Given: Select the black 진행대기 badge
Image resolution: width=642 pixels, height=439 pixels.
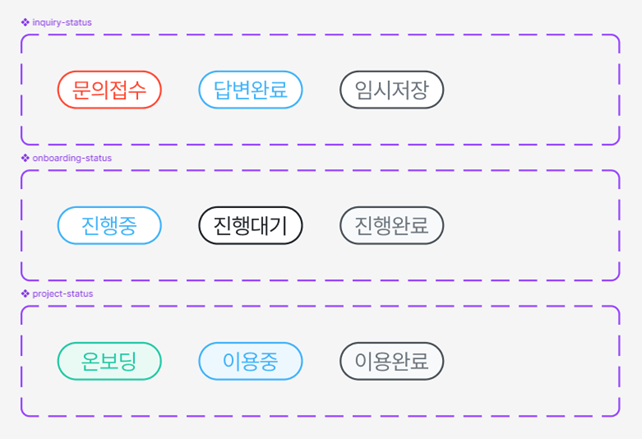Looking at the screenshot, I should pos(250,225).
